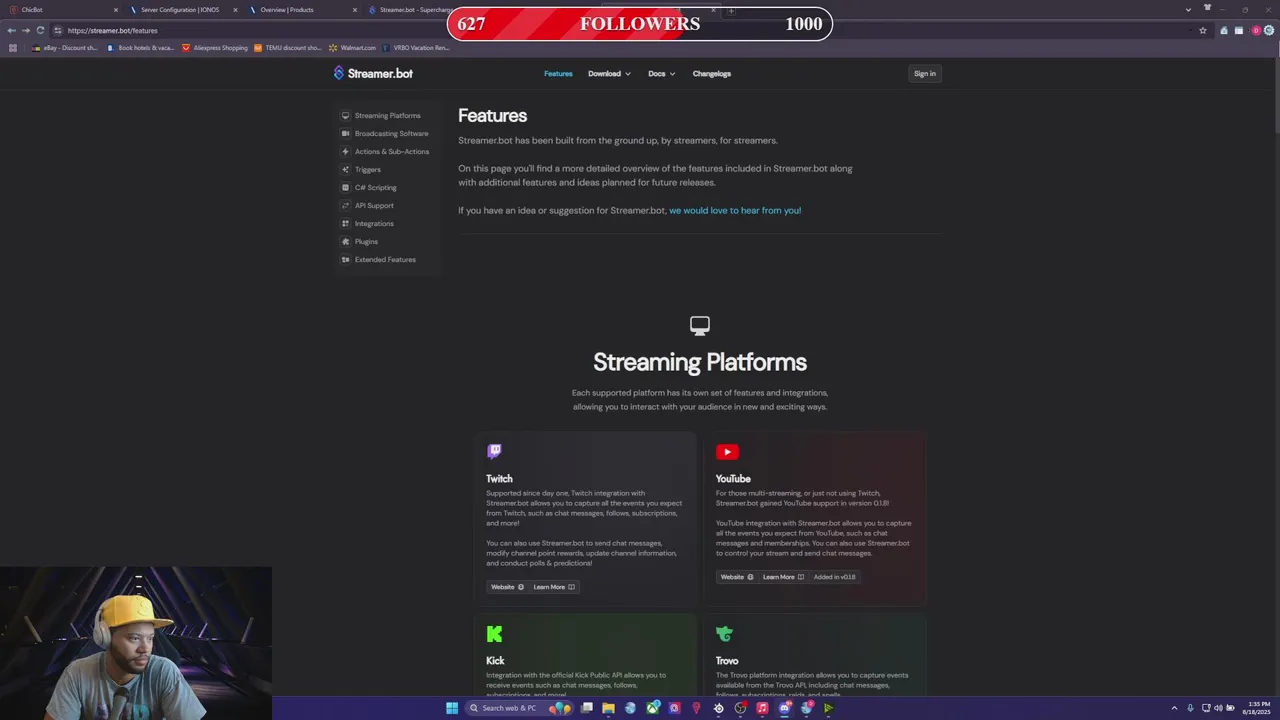The height and width of the screenshot is (720, 1280).
Task: Click the C# Scripting icon in the sidebar
Action: point(345,187)
